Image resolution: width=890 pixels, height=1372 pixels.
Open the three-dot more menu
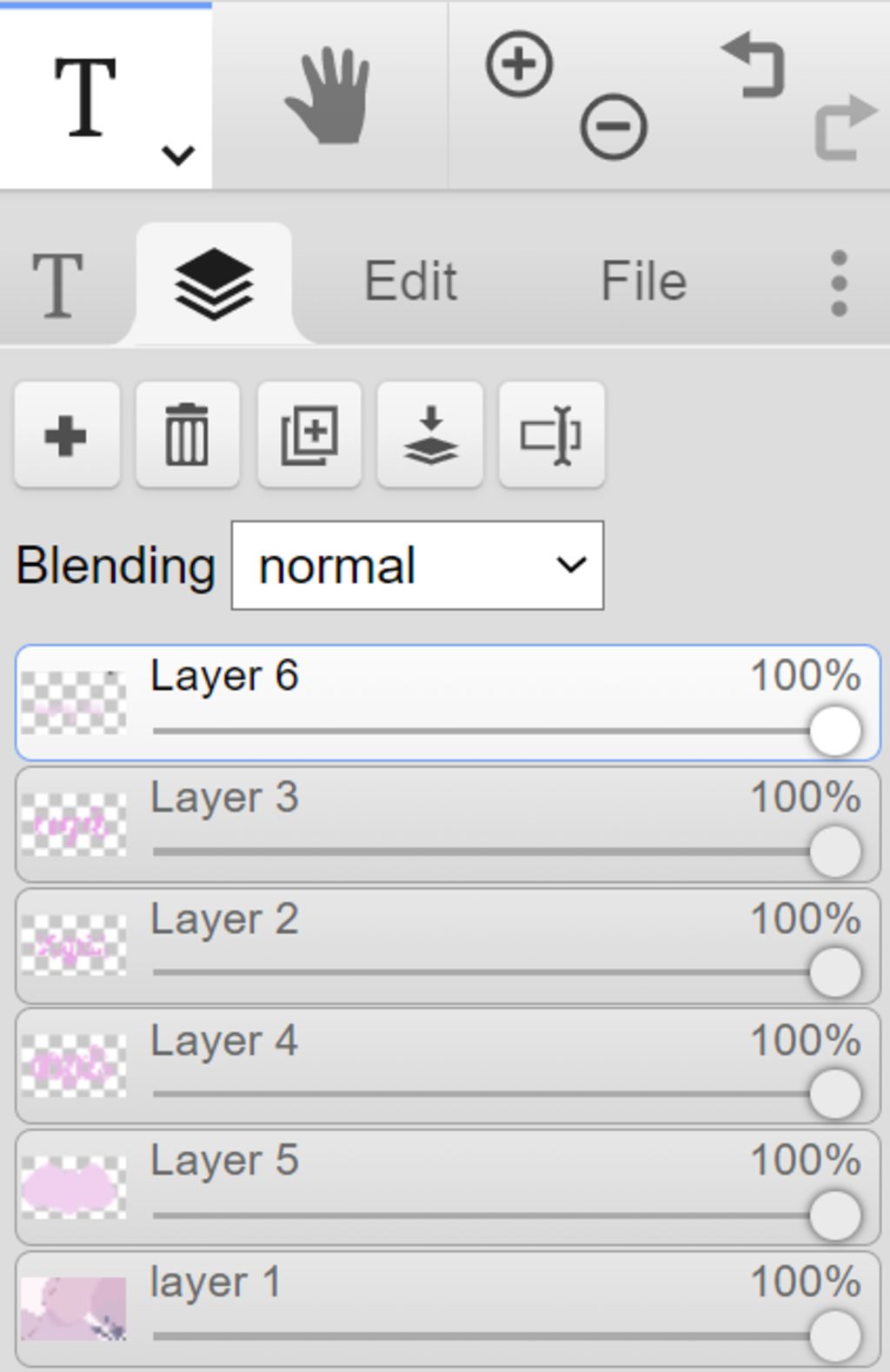pos(839,283)
